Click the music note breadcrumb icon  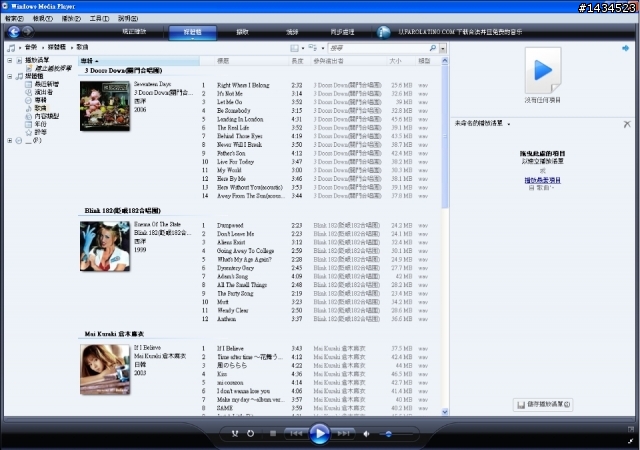pos(11,48)
